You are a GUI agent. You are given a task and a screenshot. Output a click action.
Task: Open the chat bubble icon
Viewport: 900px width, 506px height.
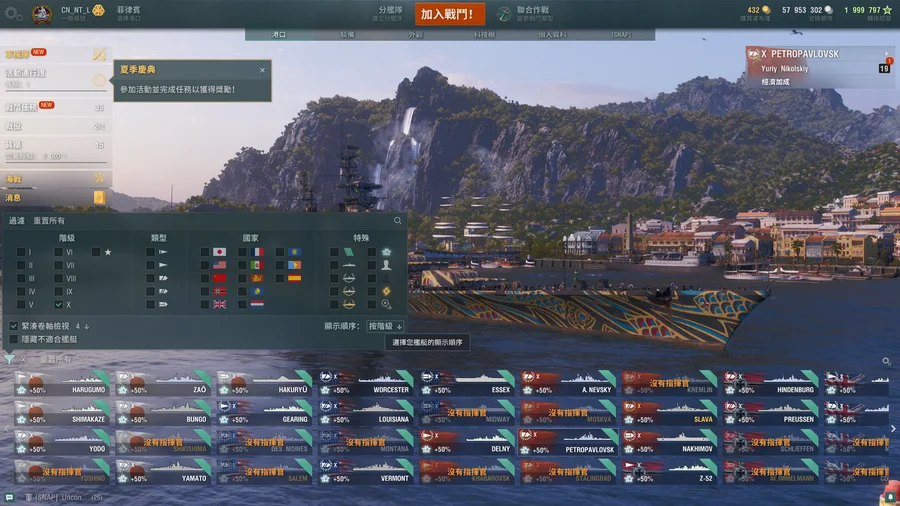point(10,497)
